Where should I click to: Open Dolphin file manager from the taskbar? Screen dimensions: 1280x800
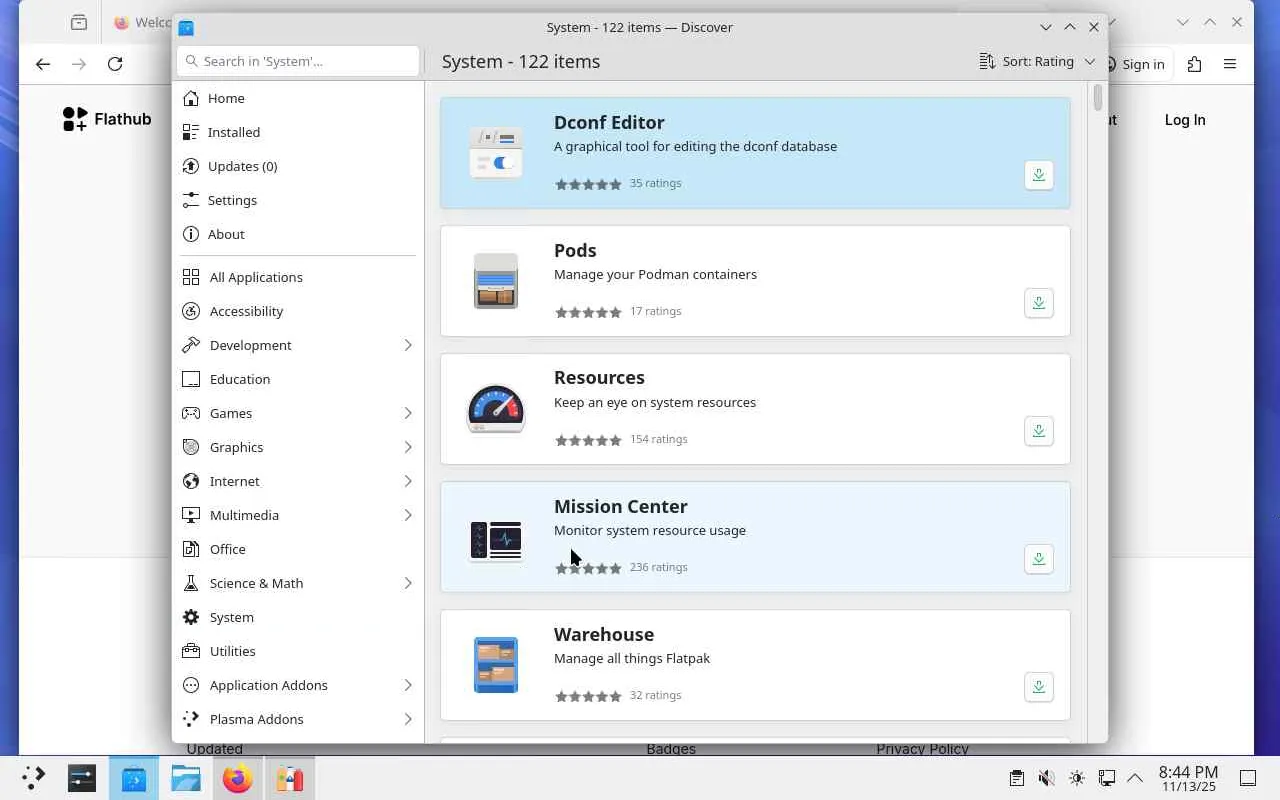(x=186, y=778)
